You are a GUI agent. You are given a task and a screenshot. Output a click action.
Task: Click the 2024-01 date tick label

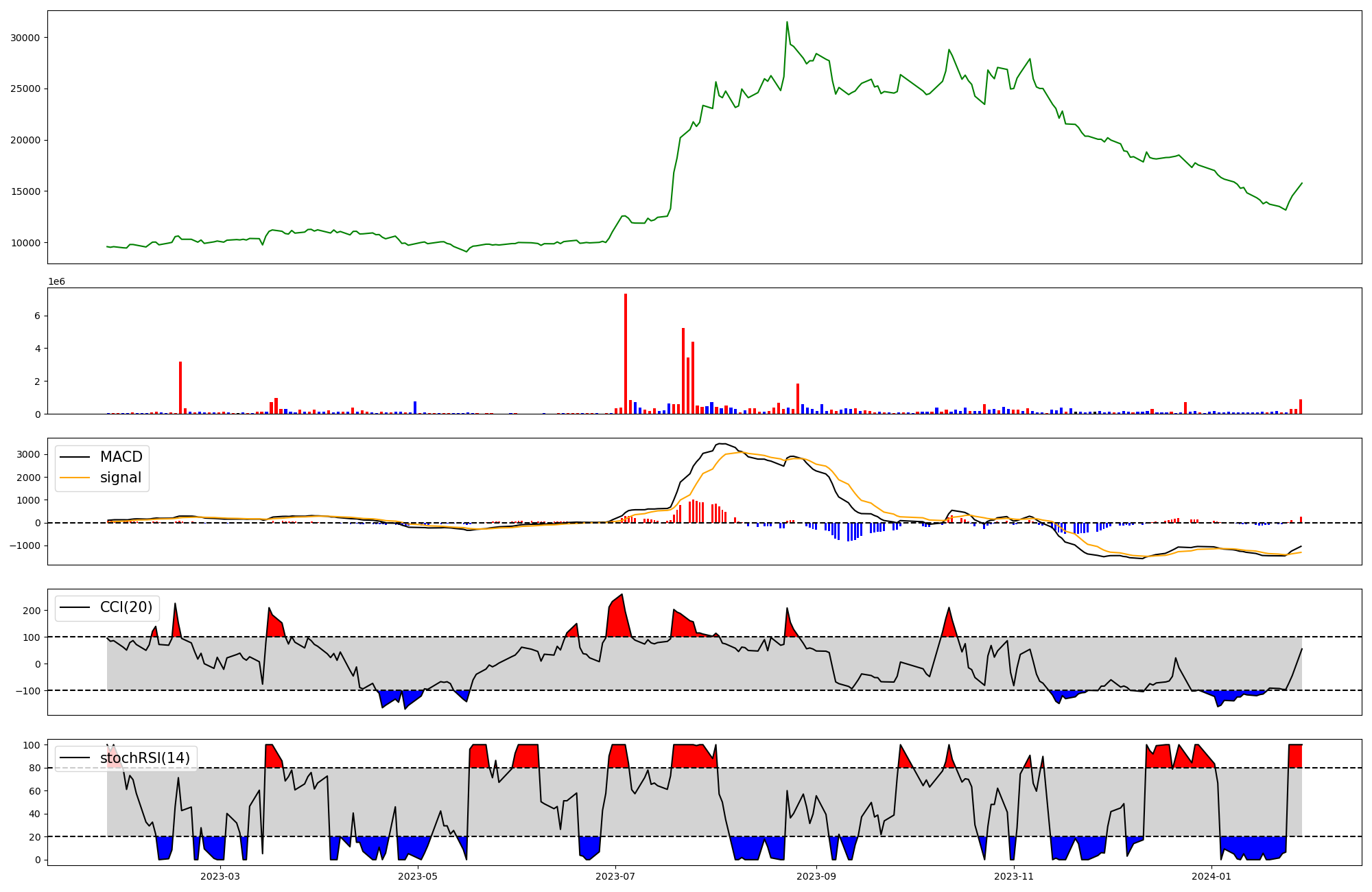(1211, 876)
